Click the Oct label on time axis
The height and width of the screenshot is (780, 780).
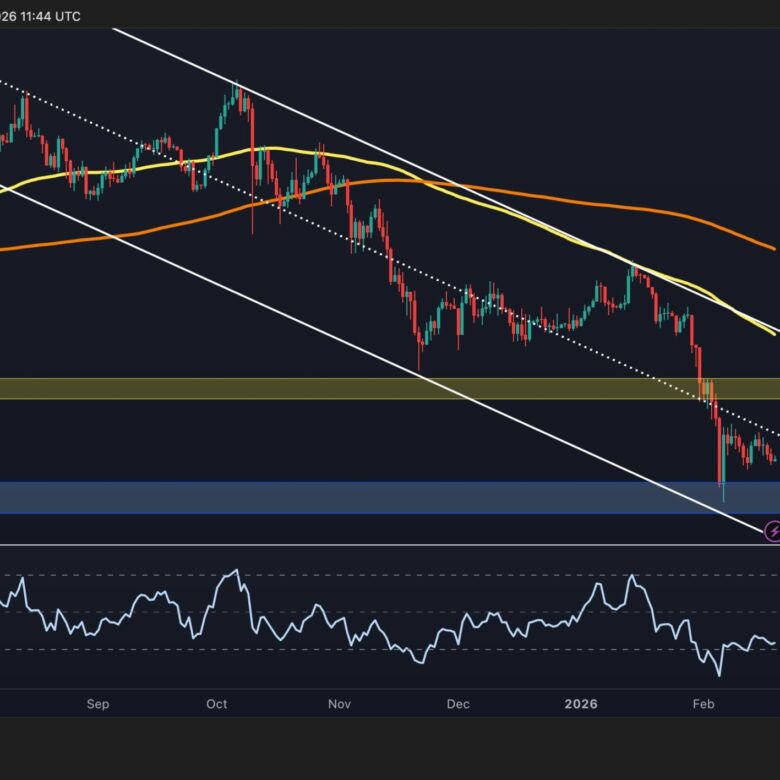coord(217,704)
